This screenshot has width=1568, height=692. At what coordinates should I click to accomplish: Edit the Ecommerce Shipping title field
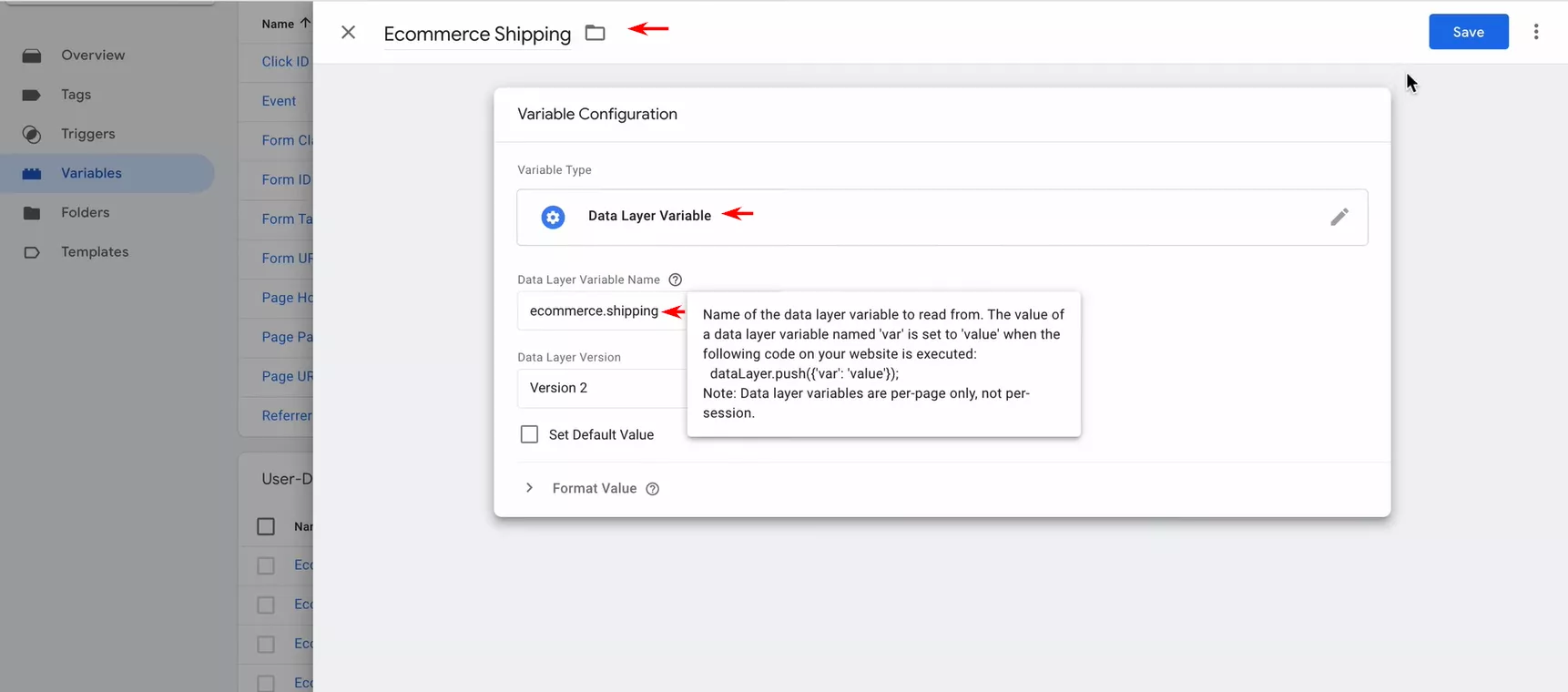coord(477,34)
